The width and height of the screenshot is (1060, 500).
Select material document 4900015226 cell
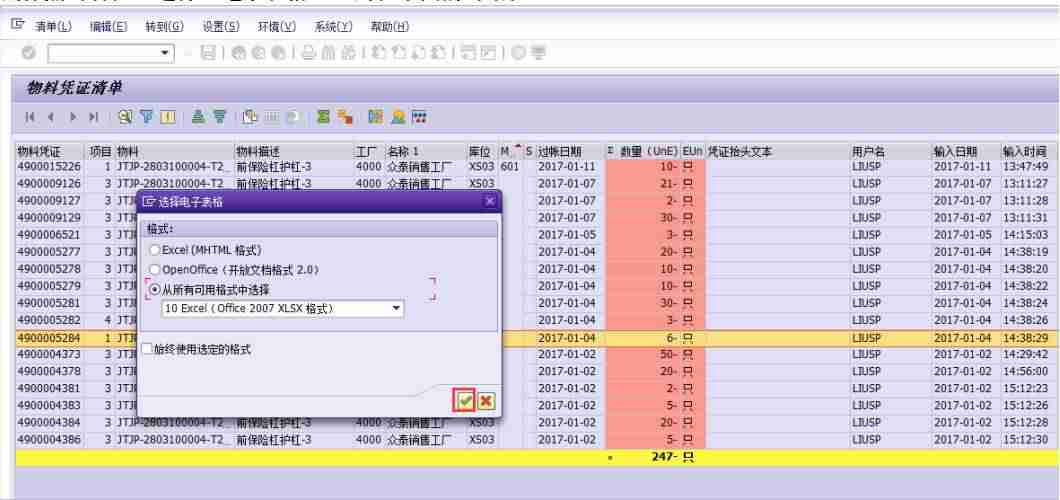51,166
